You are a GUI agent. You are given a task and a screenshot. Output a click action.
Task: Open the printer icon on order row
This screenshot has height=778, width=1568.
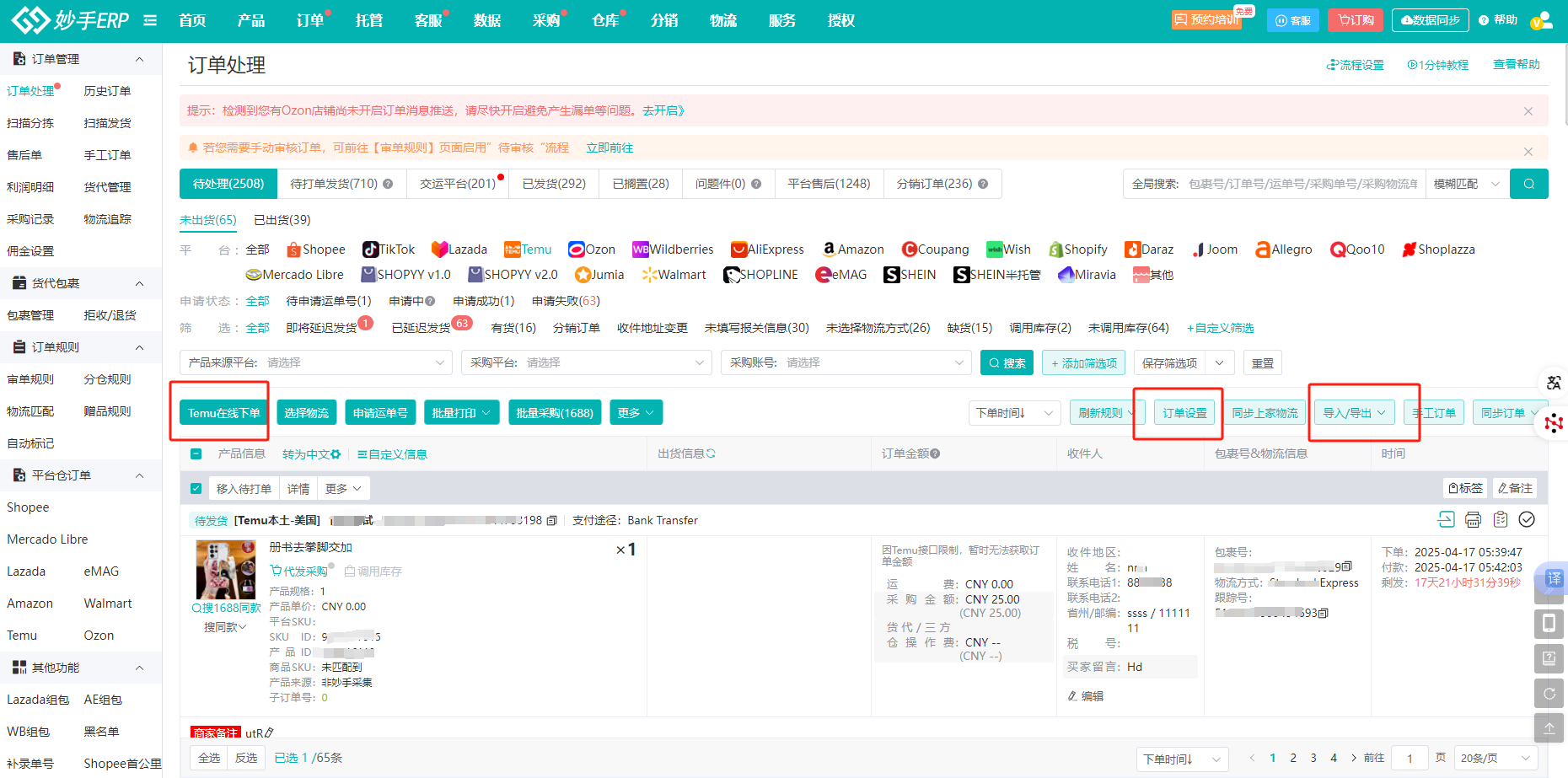click(1473, 520)
